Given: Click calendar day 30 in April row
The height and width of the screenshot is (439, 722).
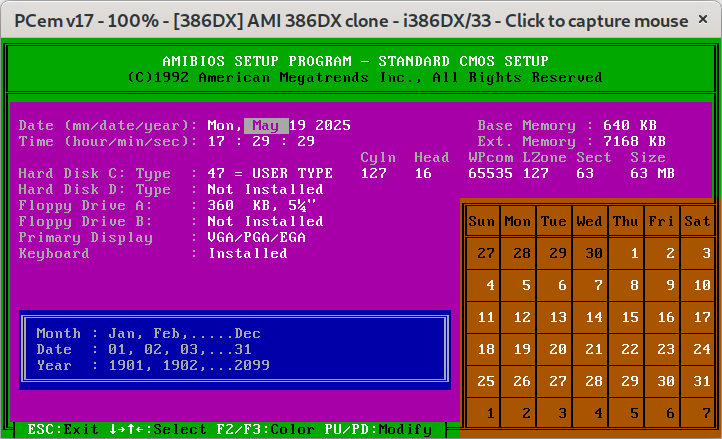Looking at the screenshot, I should 594,253.
